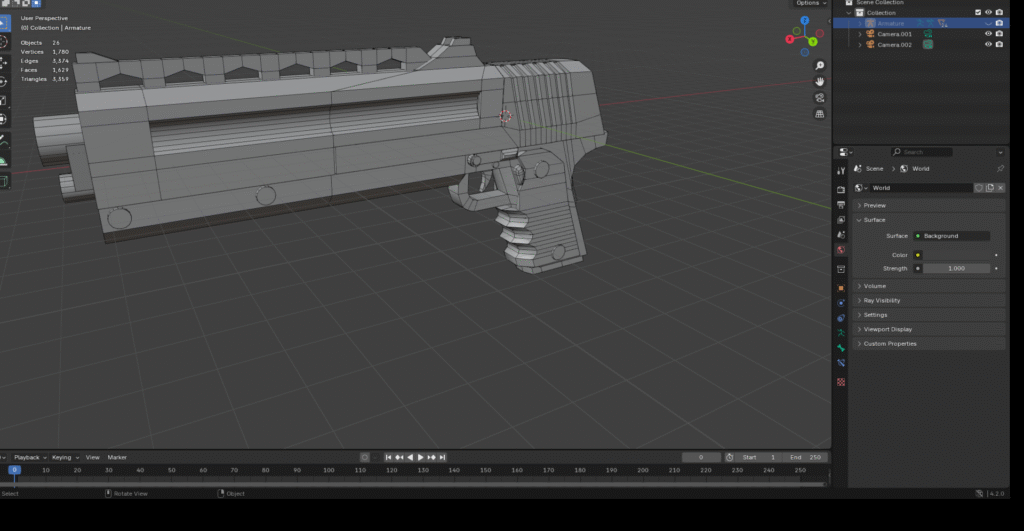The height and width of the screenshot is (531, 1024).
Task: Click the Background surface shader button
Action: [951, 236]
